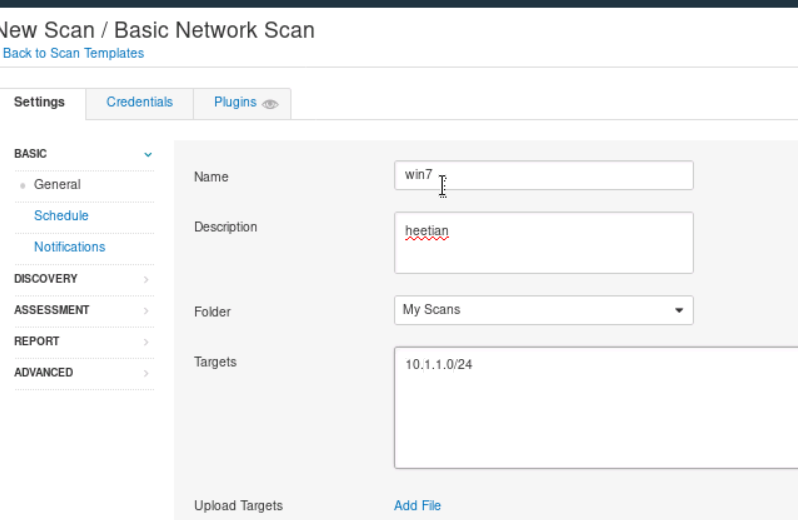
Task: Click the Targets text box
Action: 595,407
